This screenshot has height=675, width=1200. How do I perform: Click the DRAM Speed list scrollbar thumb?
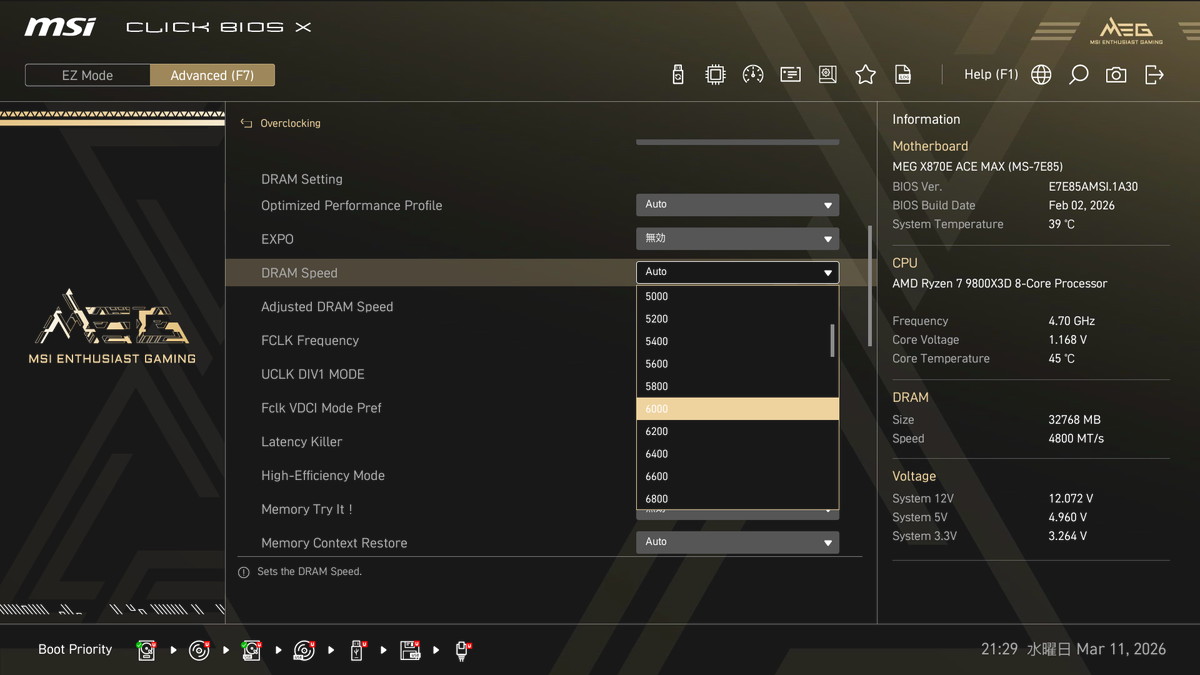832,340
